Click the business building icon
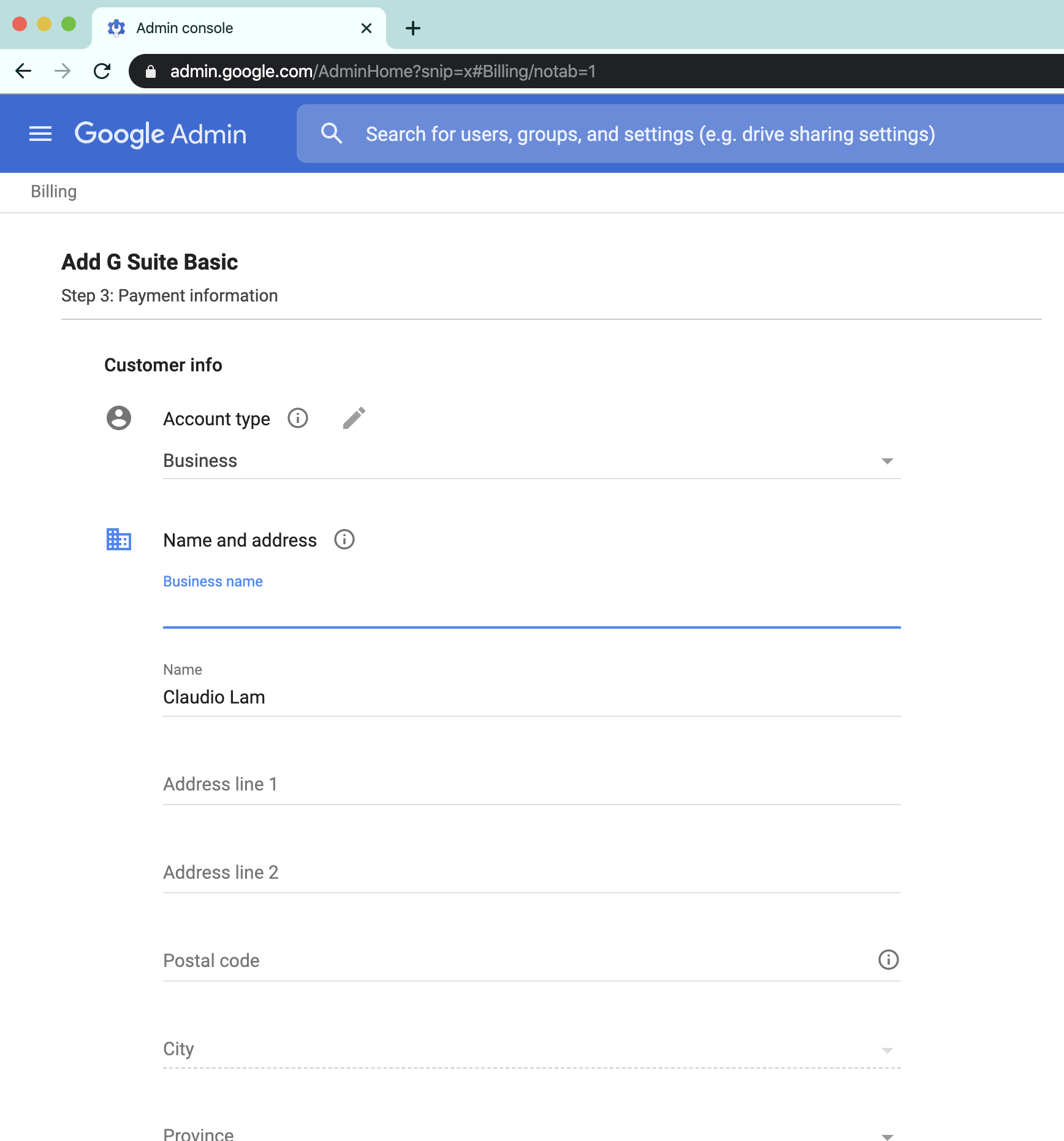The width and height of the screenshot is (1064, 1141). tap(119, 539)
